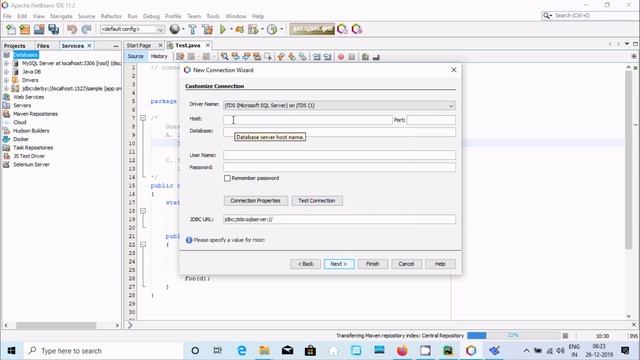The width and height of the screenshot is (640, 360).
Task: Select the Selenium Server node
Action: [x=31, y=164]
